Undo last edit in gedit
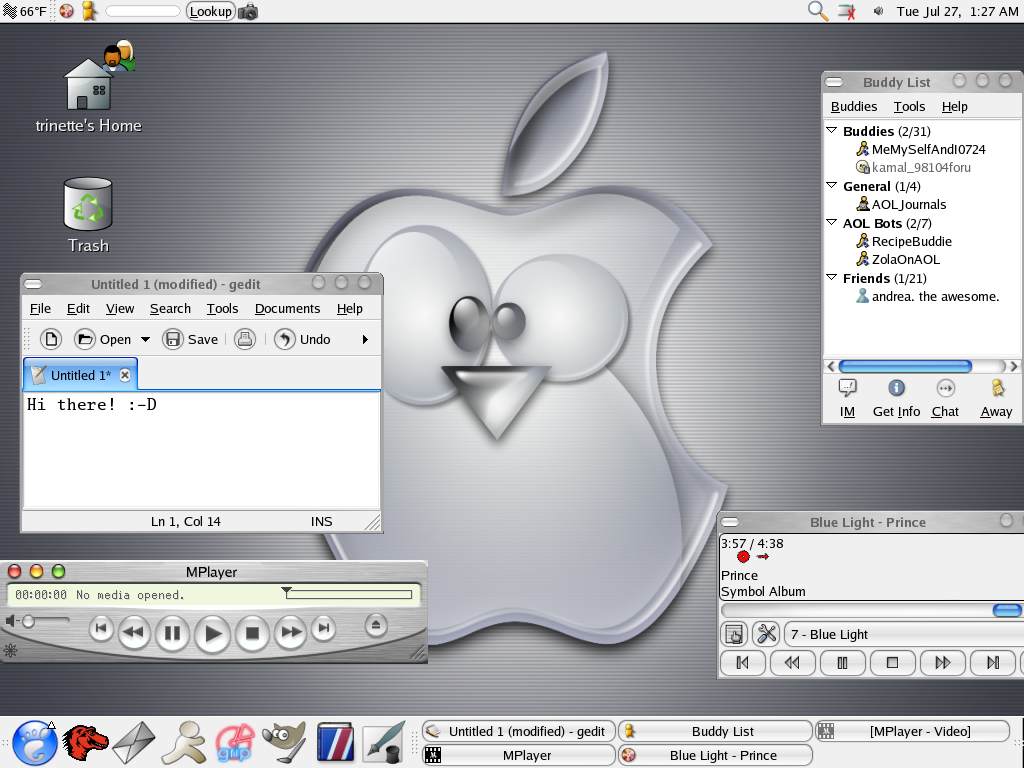 click(302, 339)
